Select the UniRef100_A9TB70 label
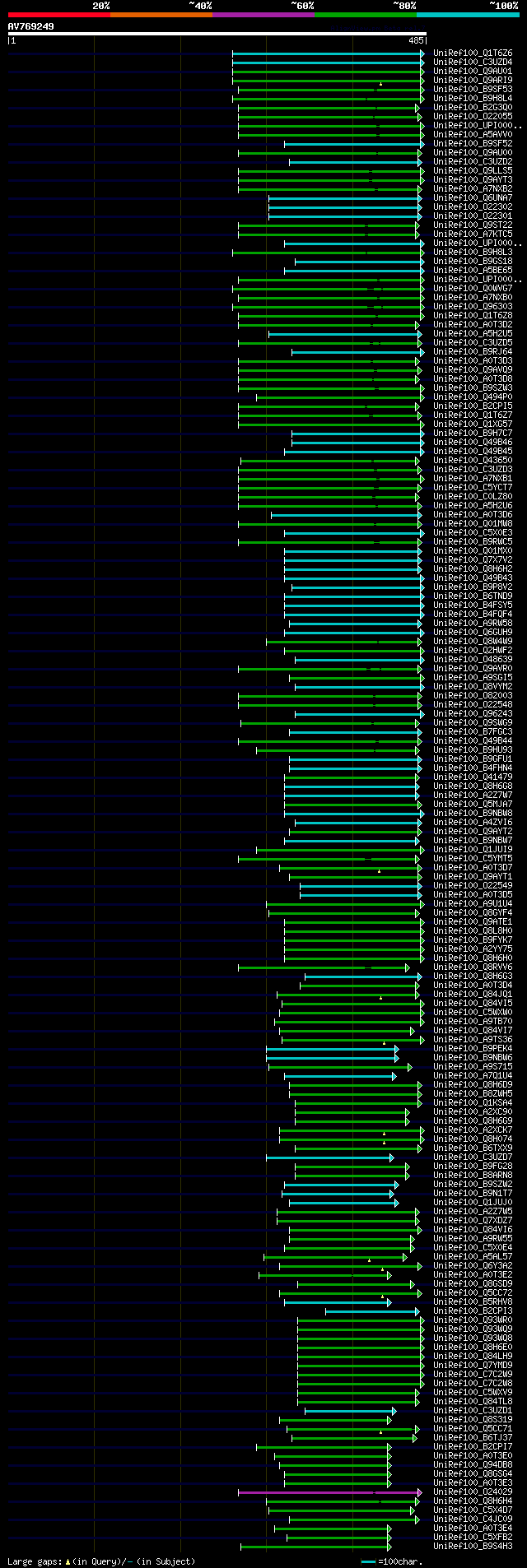Screen dimensions: 527x1568 [473, 1022]
